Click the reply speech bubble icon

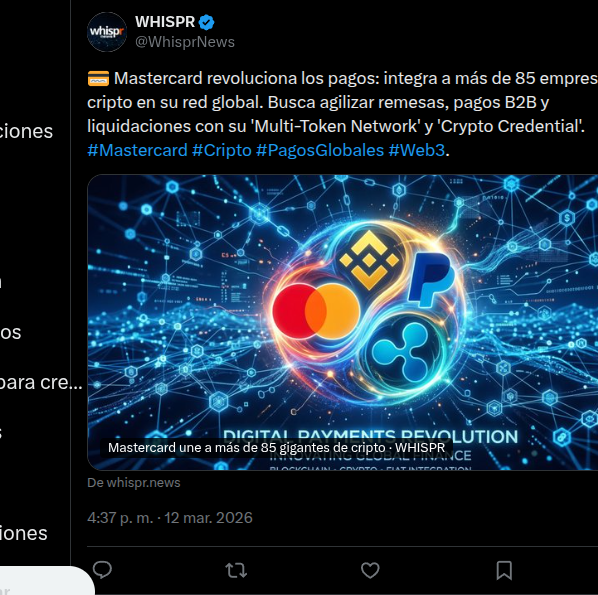(x=102, y=571)
